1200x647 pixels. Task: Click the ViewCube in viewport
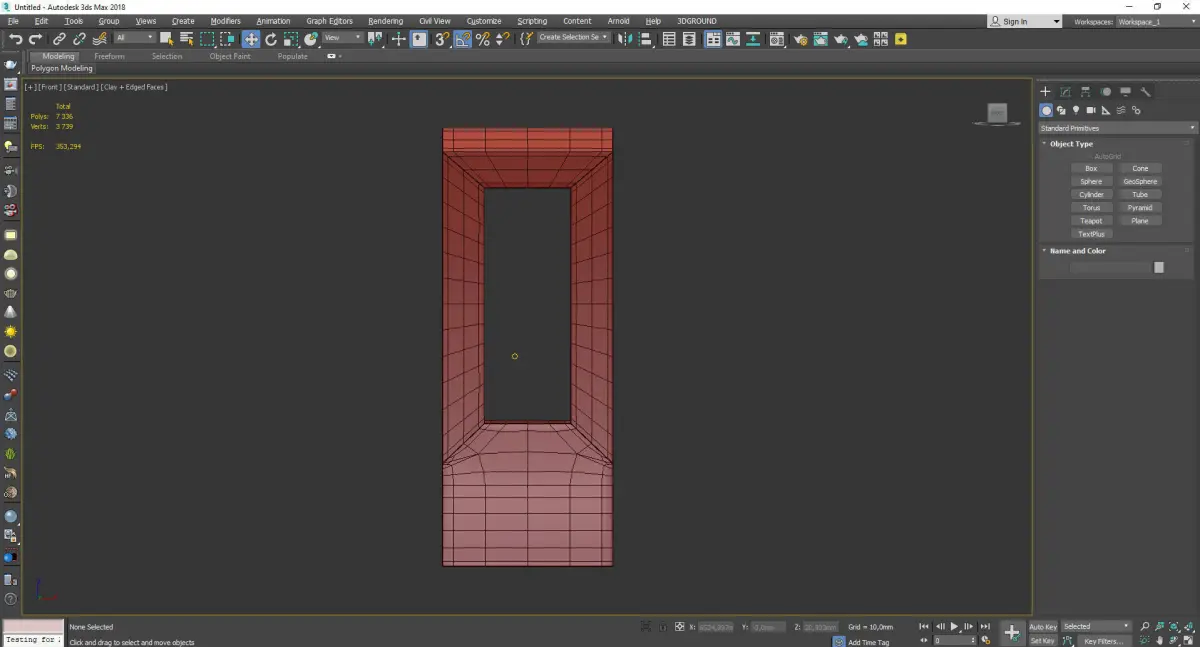tap(997, 114)
